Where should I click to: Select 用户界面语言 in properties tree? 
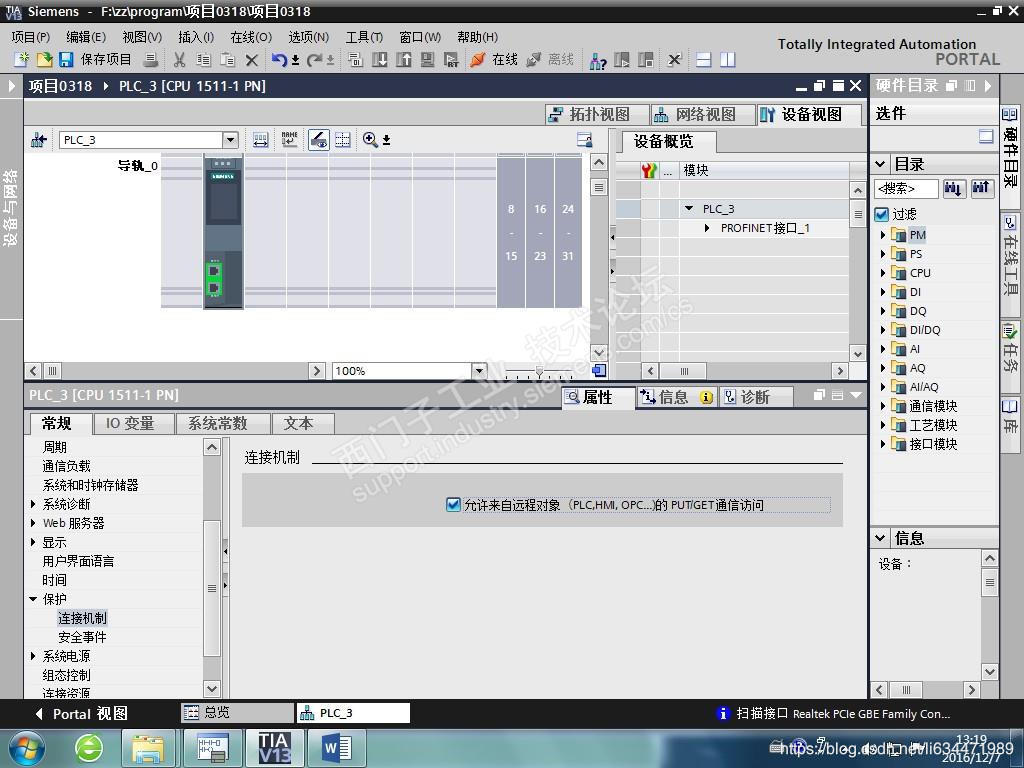78,561
